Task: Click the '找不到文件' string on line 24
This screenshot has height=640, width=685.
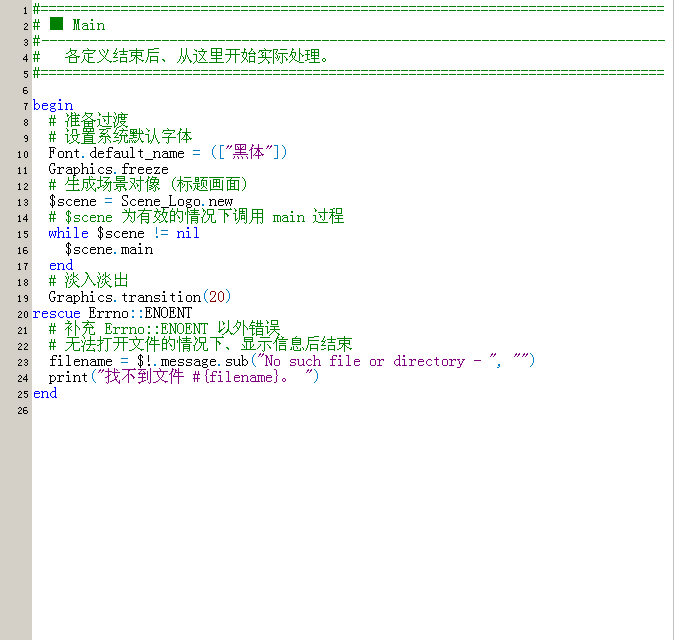Action: pyautogui.click(x=144, y=377)
